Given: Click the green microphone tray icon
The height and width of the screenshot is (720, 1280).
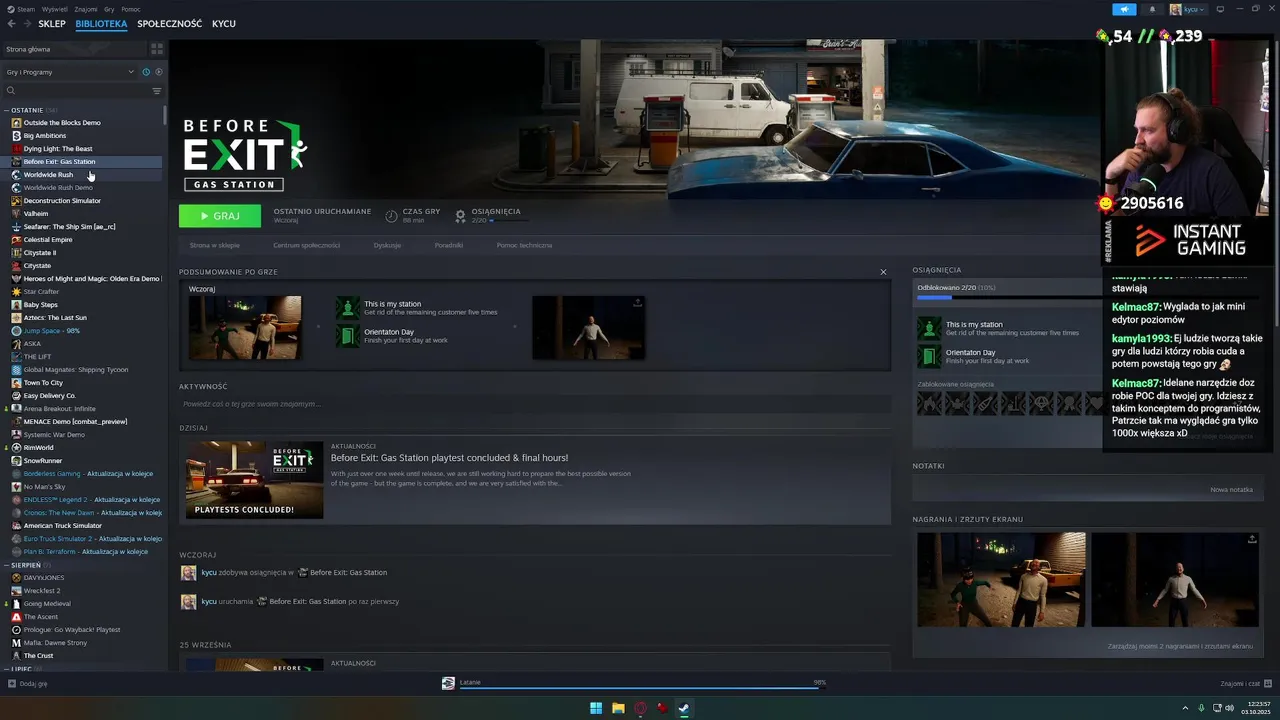Looking at the screenshot, I should [x=1201, y=708].
